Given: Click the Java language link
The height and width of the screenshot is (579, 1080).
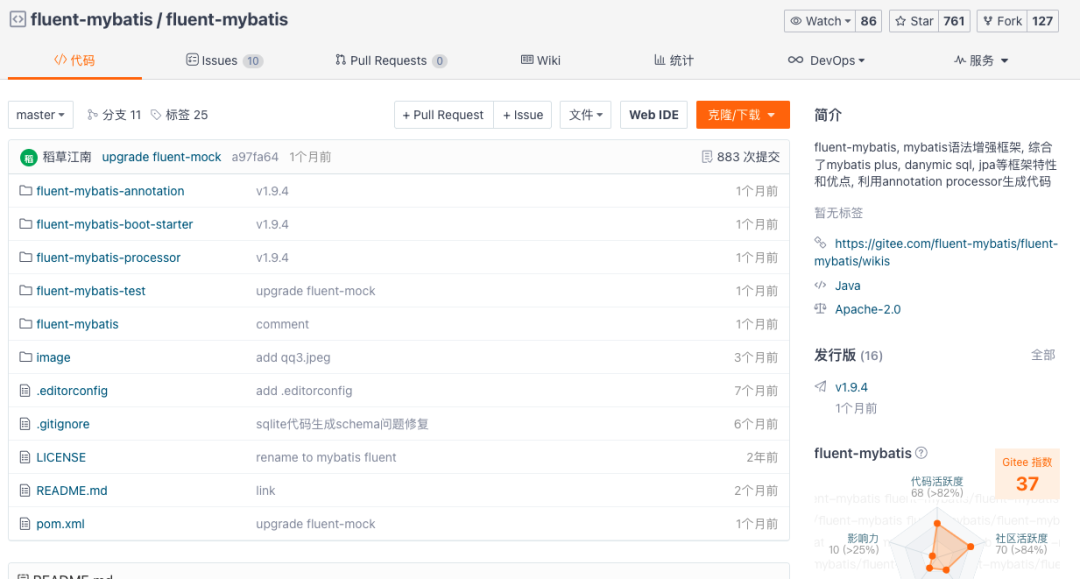Looking at the screenshot, I should tap(847, 285).
